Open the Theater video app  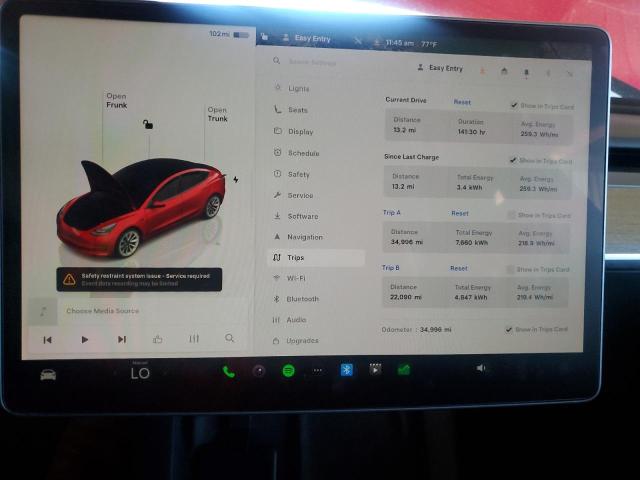coord(375,369)
